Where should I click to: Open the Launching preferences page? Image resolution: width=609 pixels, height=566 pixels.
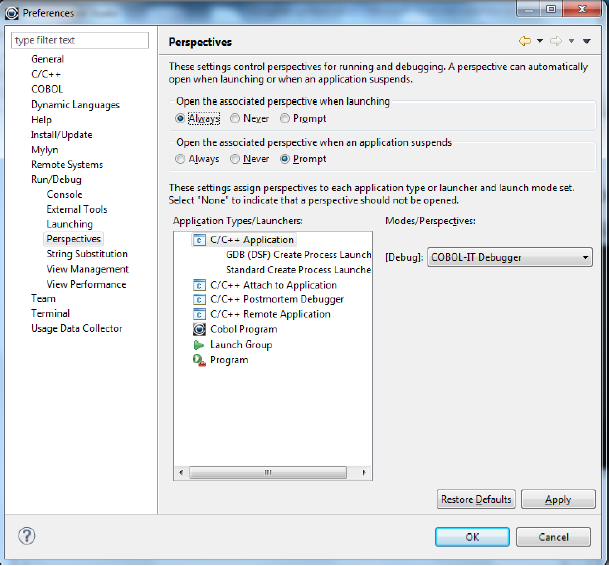[x=70, y=224]
